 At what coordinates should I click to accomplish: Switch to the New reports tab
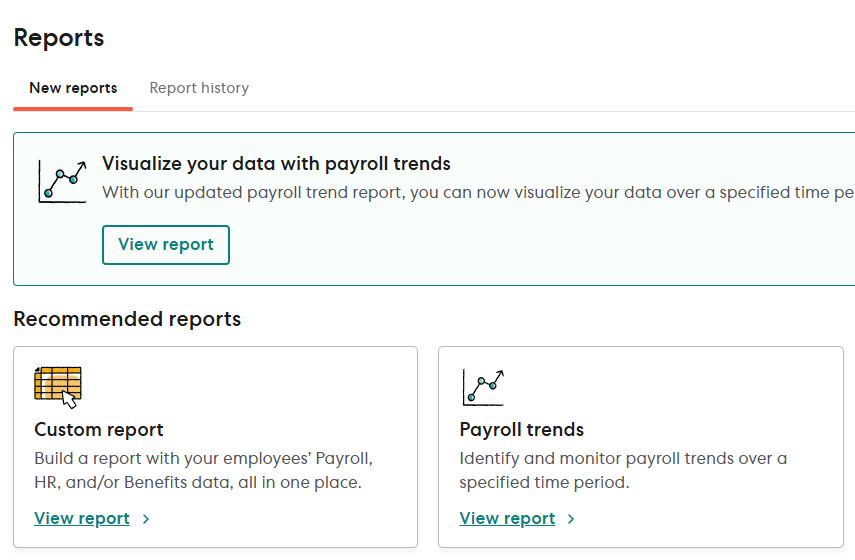click(x=73, y=88)
